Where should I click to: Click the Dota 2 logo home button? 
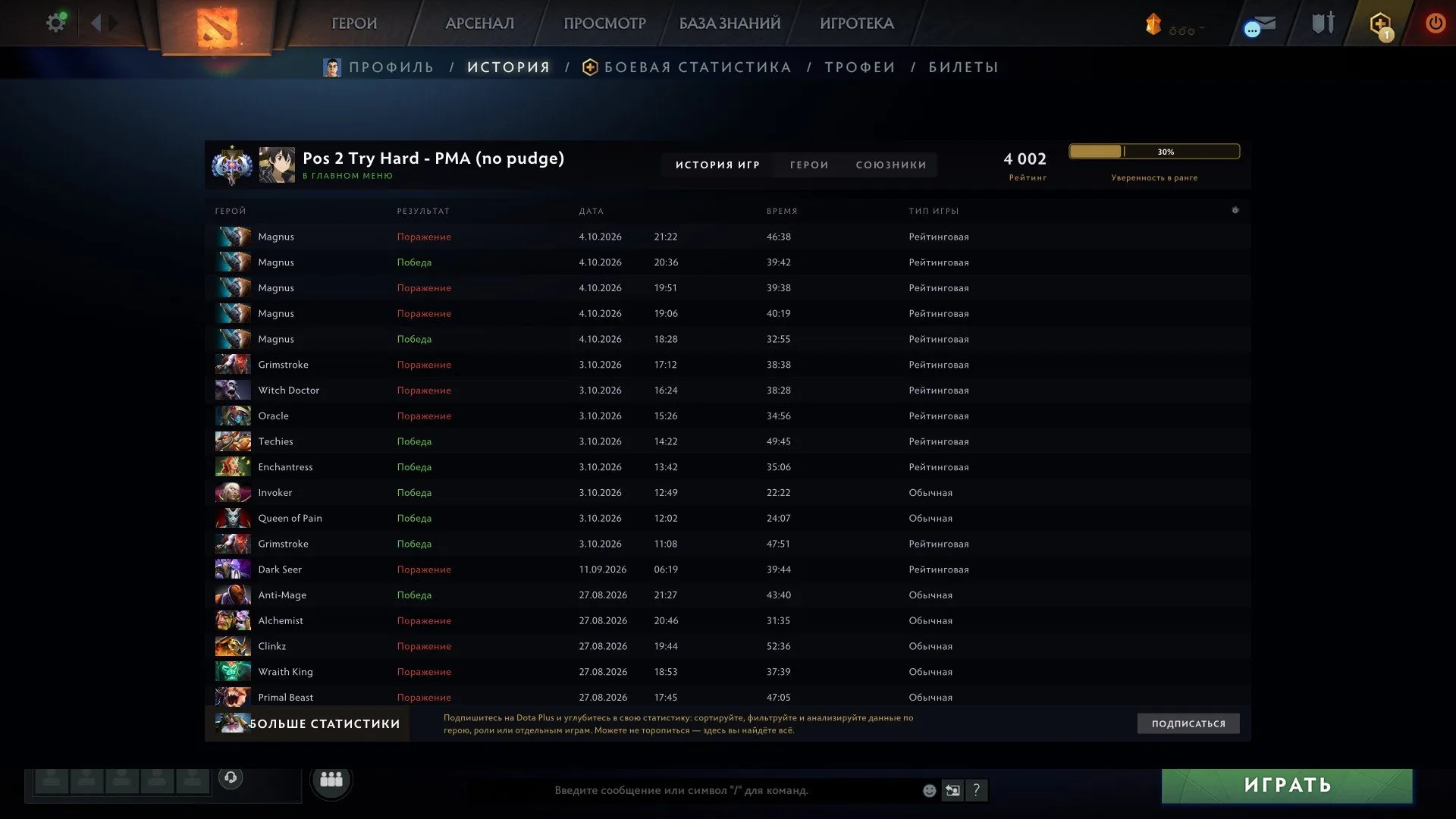(x=218, y=28)
